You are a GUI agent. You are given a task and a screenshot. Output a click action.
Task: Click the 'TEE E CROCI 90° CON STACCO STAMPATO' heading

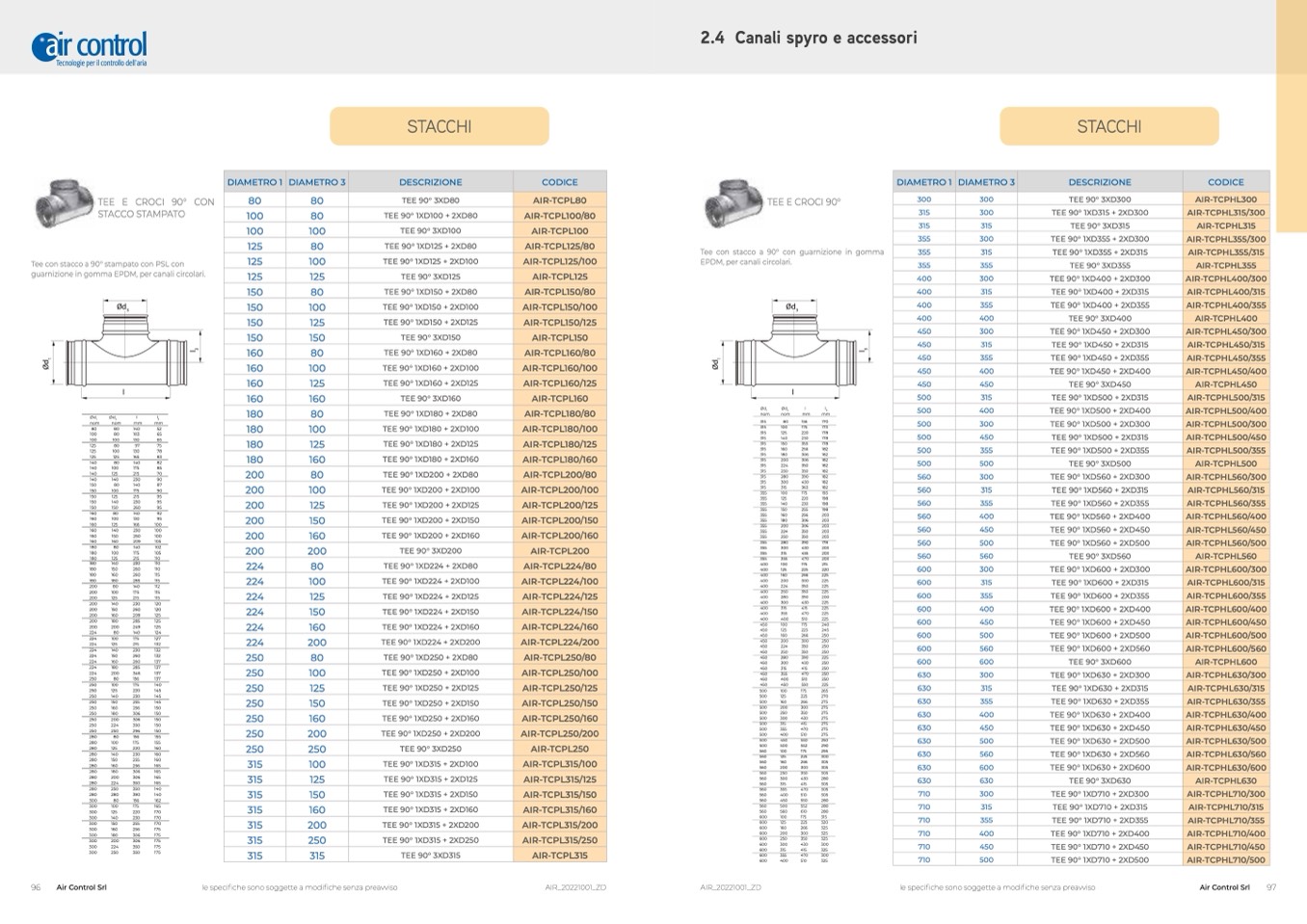pos(155,208)
